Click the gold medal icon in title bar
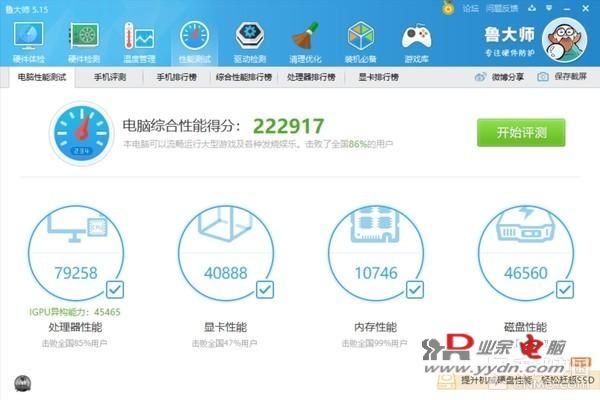The width and height of the screenshot is (600, 400). click(x=448, y=8)
